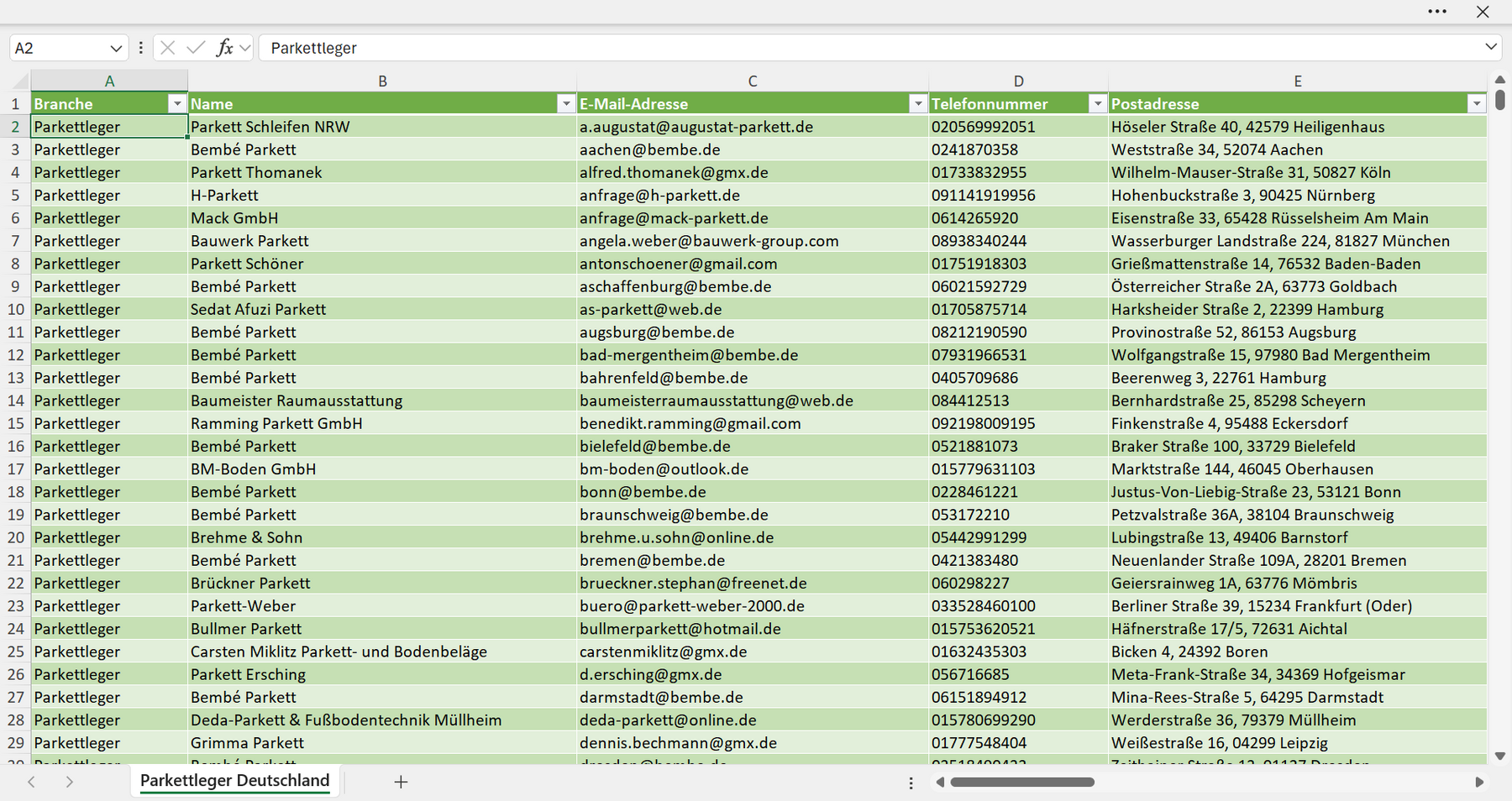Select cell Höseler Straße 40, 42579 Heiligenhaus
Viewport: 1512px width, 801px height.
coord(1298,127)
